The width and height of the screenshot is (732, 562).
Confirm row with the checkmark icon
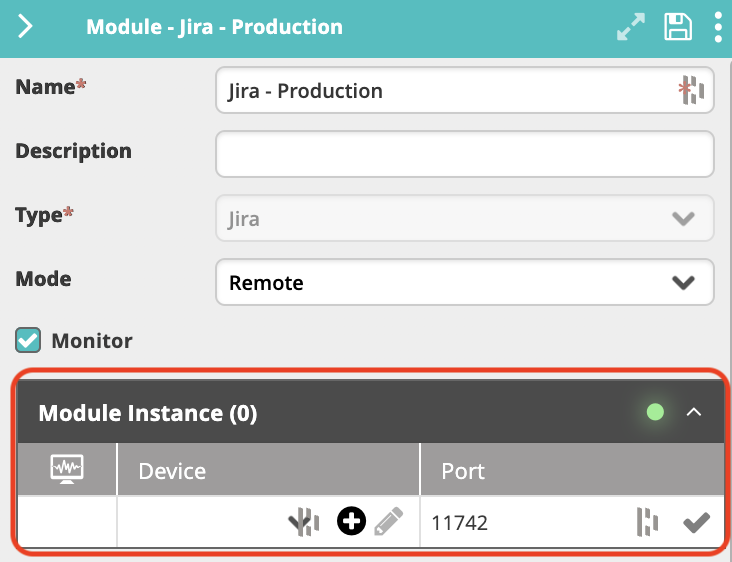pos(696,522)
